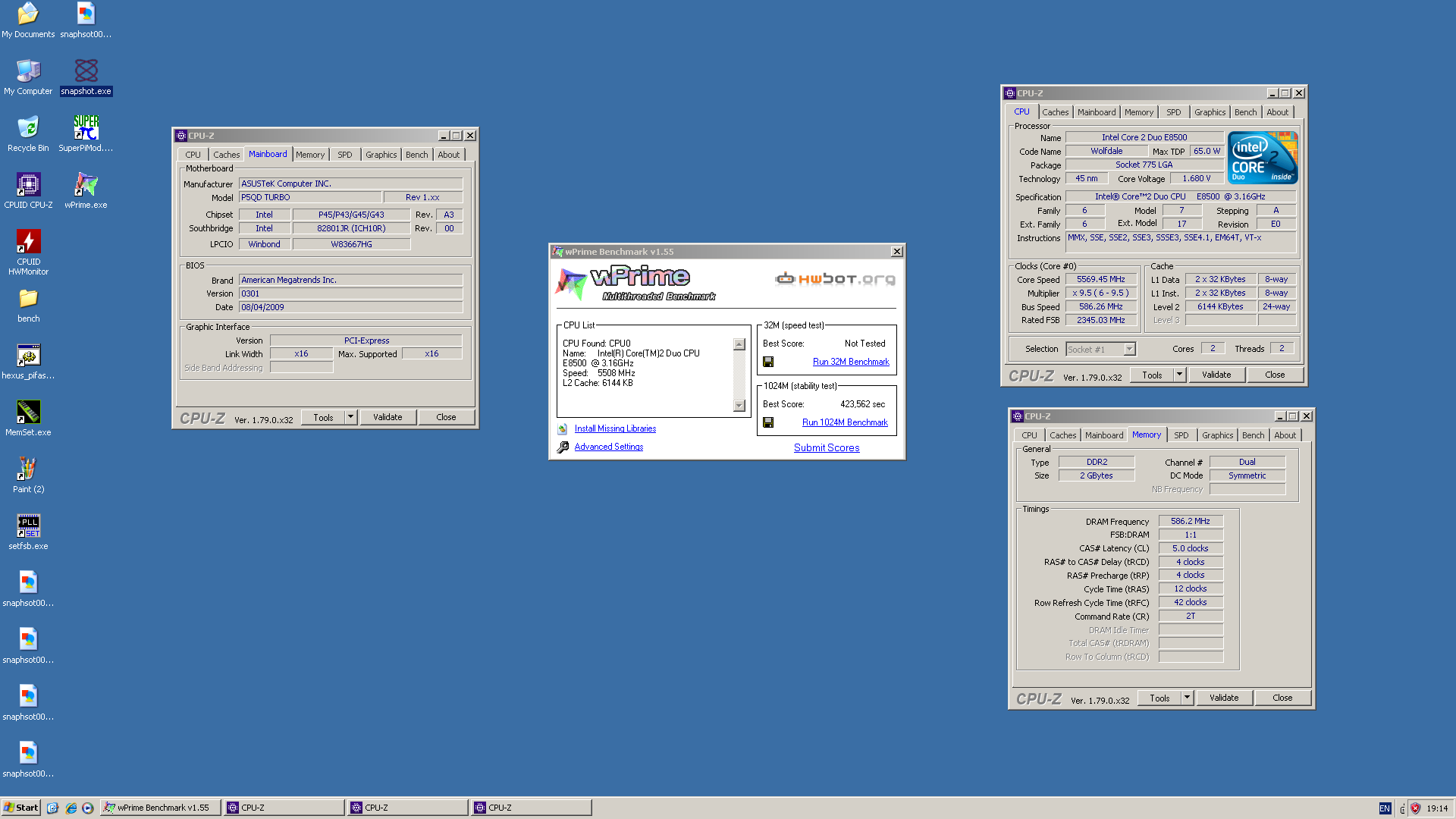The image size is (1456, 819).
Task: Launch CPUID CPU-Z desktop shortcut
Action: (x=28, y=191)
